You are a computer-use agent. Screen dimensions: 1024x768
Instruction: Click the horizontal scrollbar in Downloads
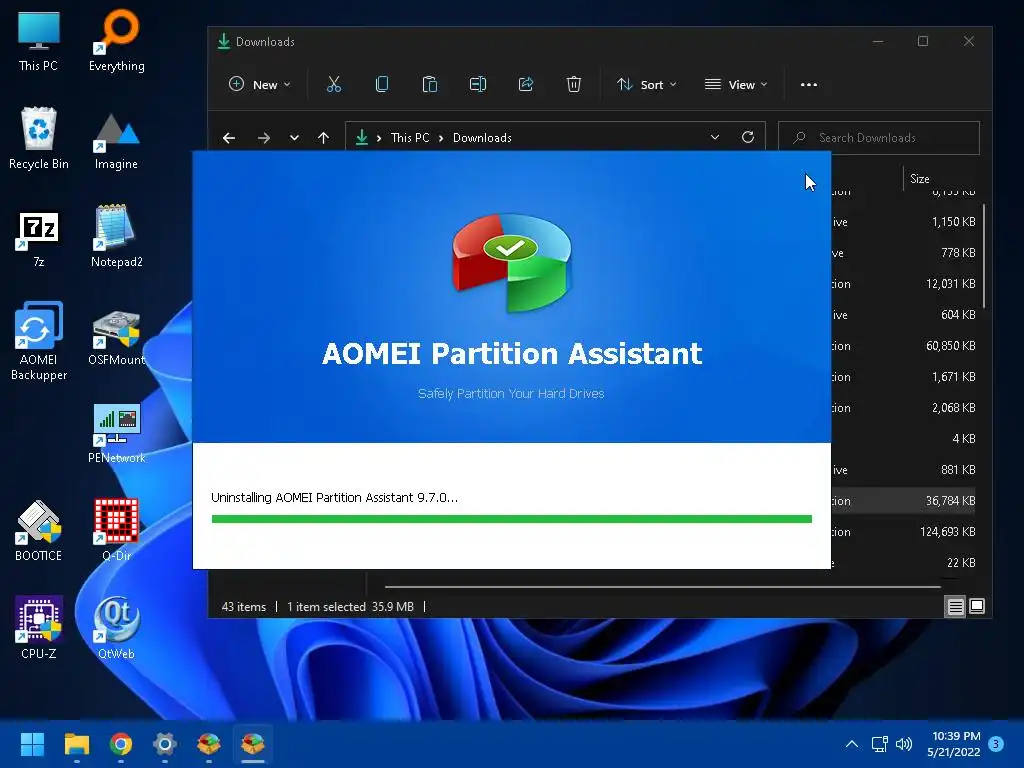[663, 586]
